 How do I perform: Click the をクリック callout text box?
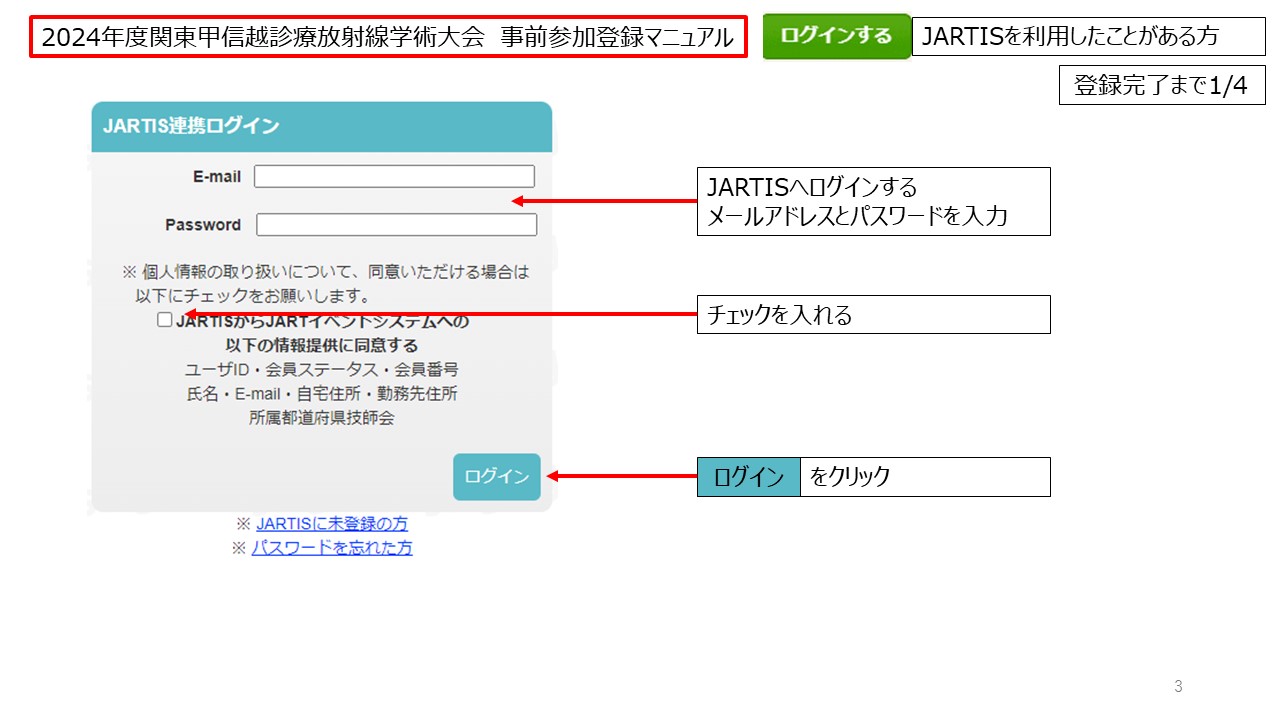(x=925, y=477)
